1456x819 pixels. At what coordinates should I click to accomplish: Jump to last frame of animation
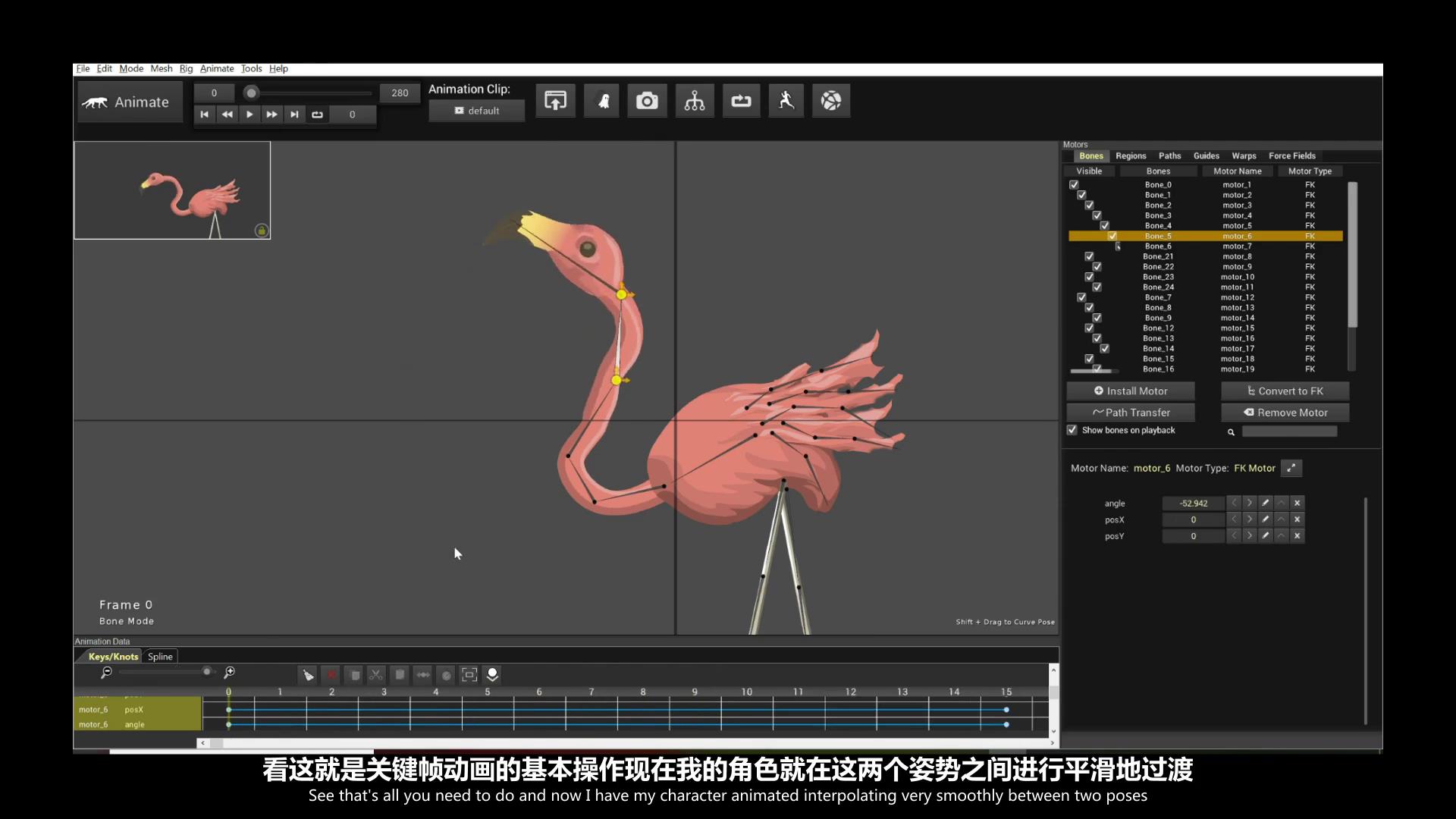pos(294,115)
